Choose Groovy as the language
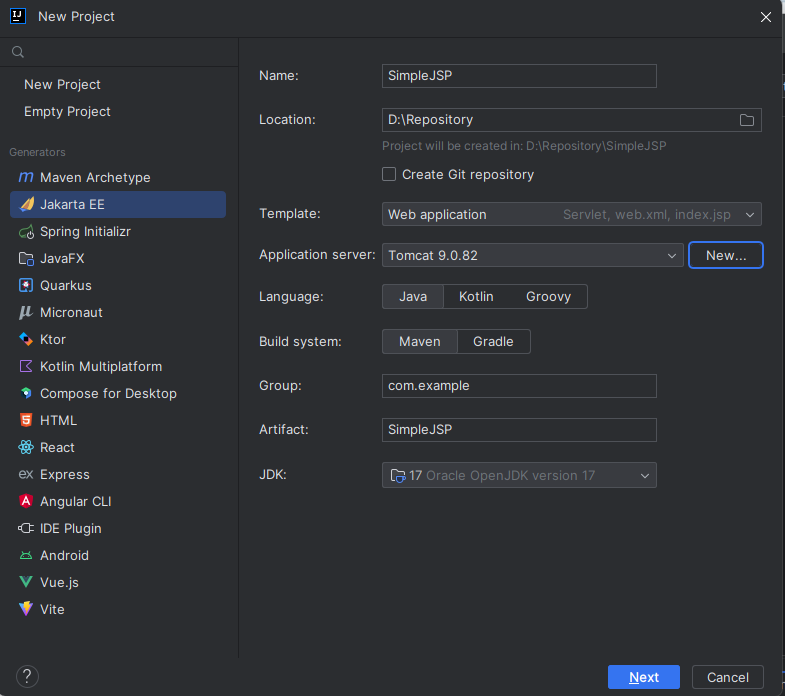The image size is (785, 696). 548,296
